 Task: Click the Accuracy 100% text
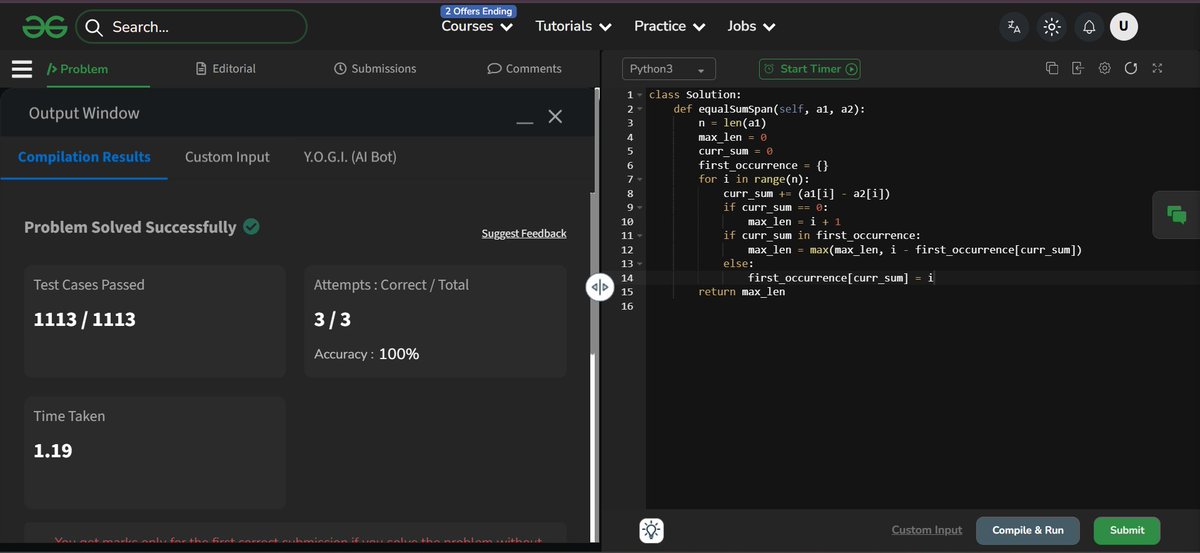[x=367, y=354]
